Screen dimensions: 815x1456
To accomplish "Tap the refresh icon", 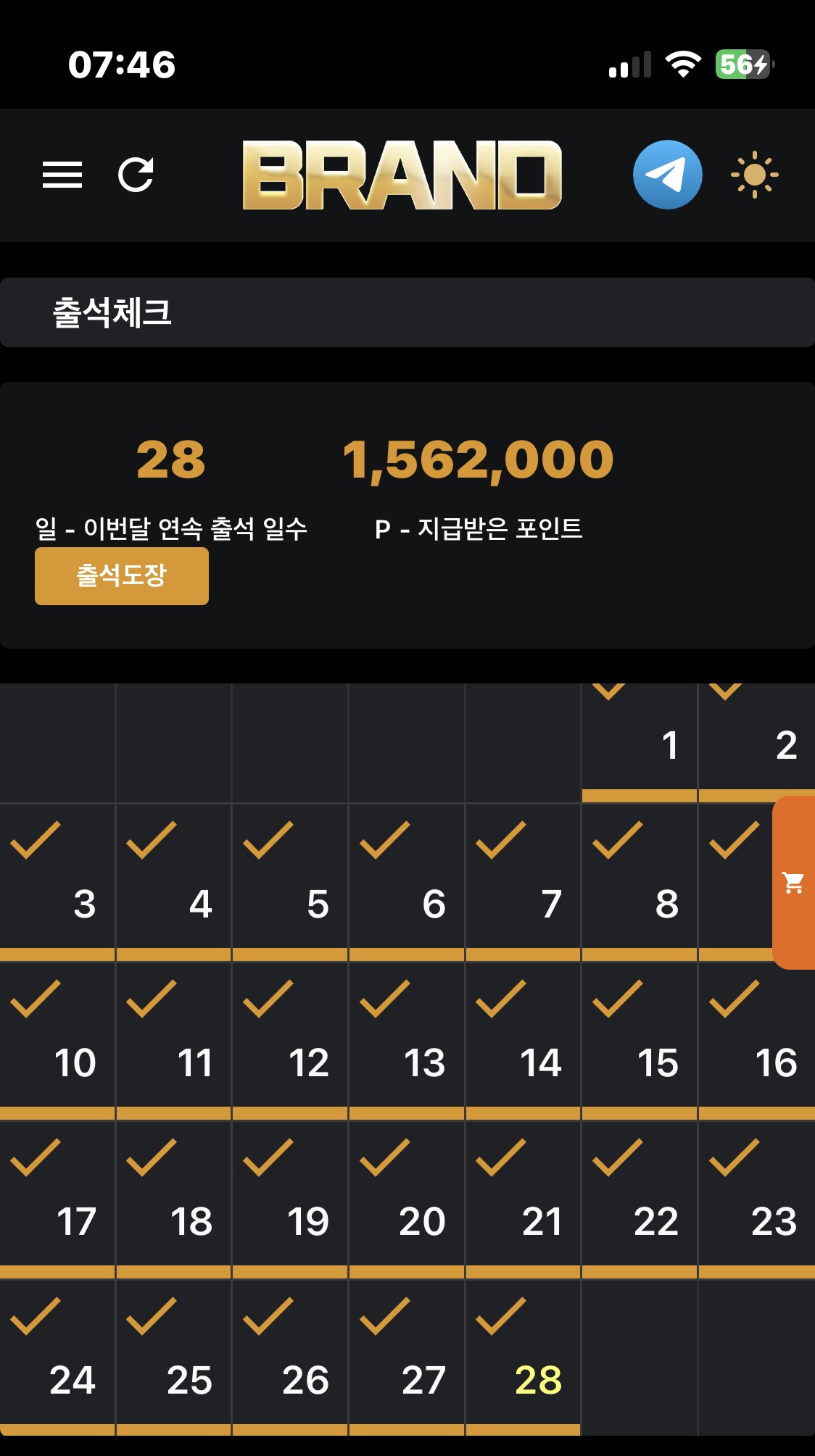I will (136, 175).
